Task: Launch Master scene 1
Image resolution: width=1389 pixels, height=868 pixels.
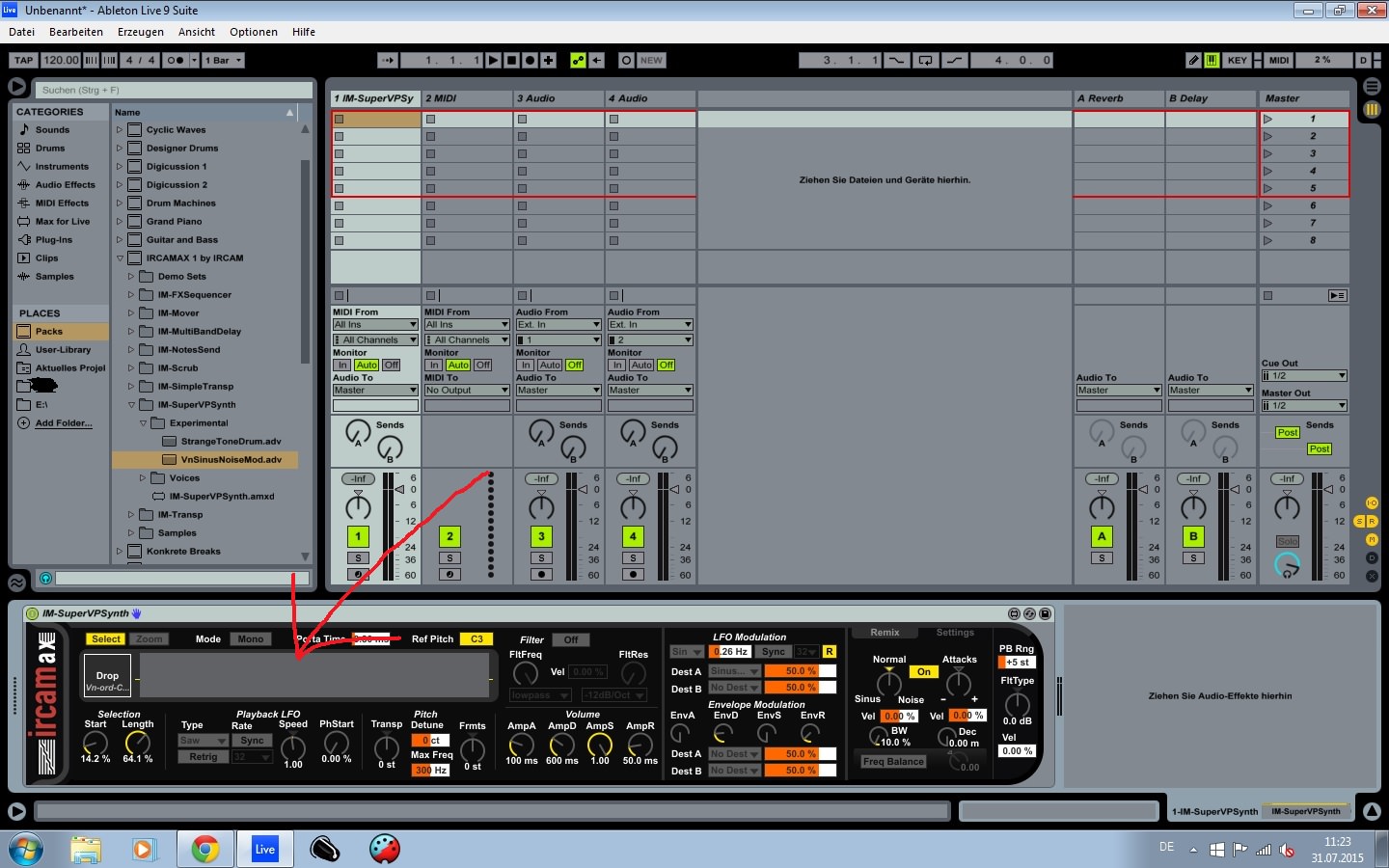Action: tap(1267, 120)
